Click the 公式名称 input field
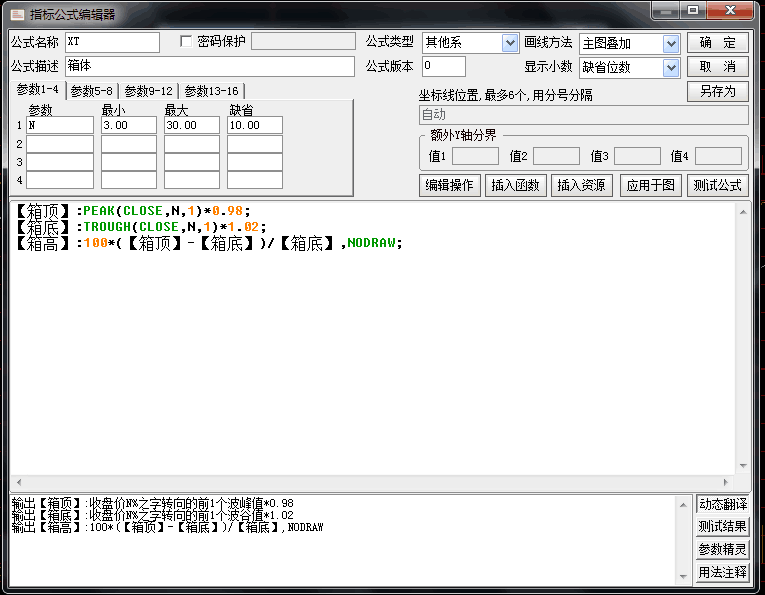Screen dimensions: 765x595 point(112,42)
